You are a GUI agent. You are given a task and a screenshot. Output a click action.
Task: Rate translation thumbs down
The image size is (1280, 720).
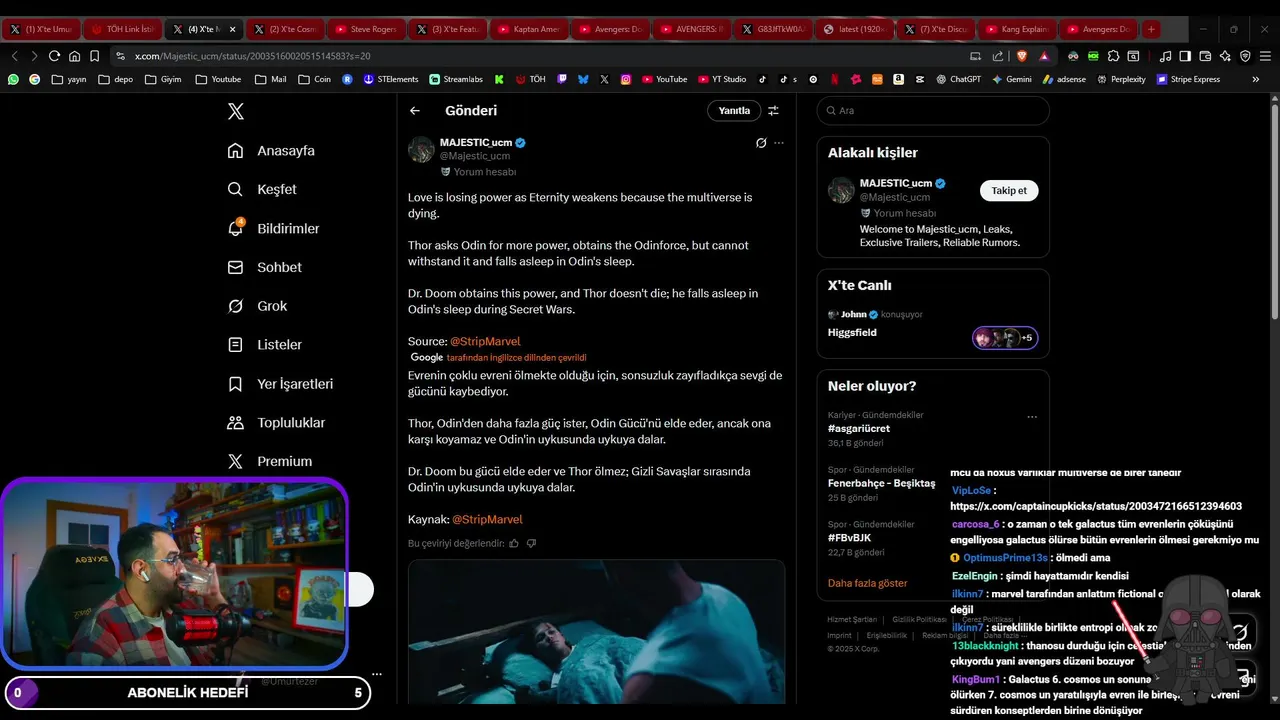531,543
